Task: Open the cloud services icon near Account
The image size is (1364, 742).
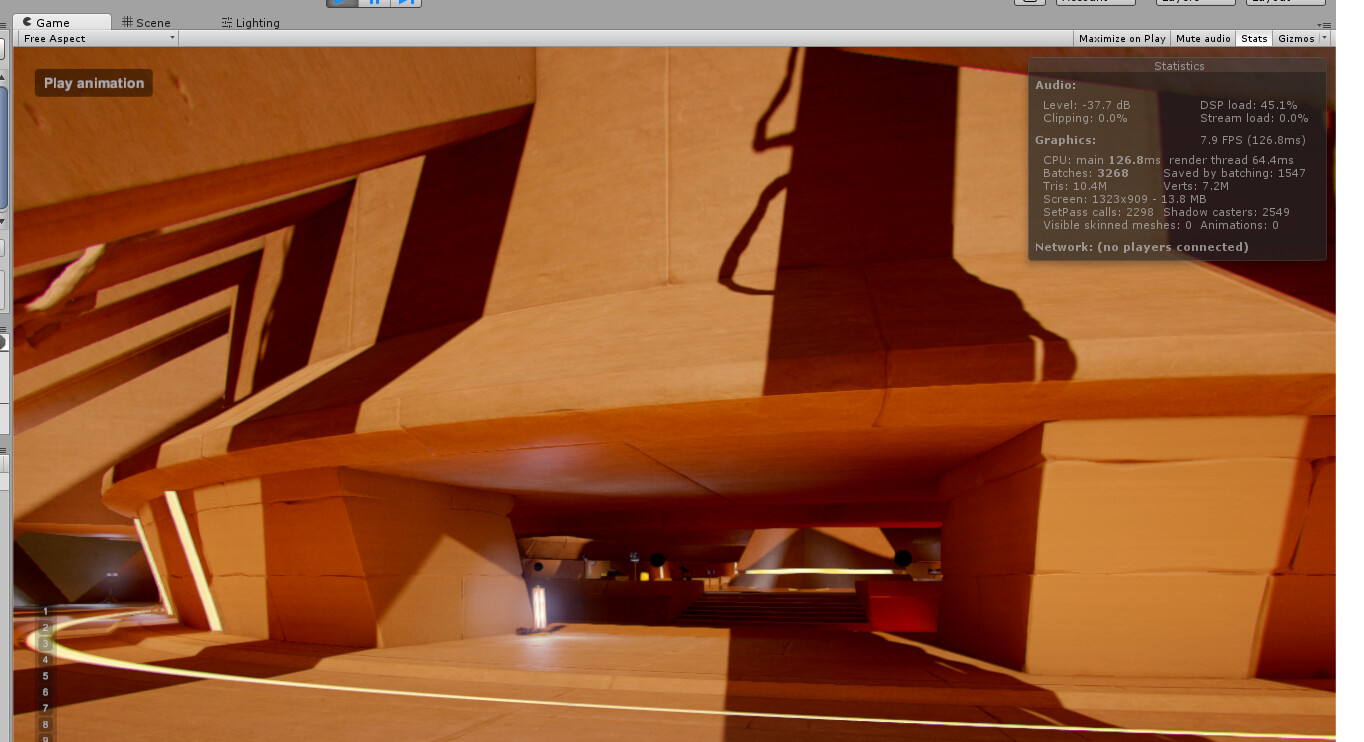Action: 1030,2
